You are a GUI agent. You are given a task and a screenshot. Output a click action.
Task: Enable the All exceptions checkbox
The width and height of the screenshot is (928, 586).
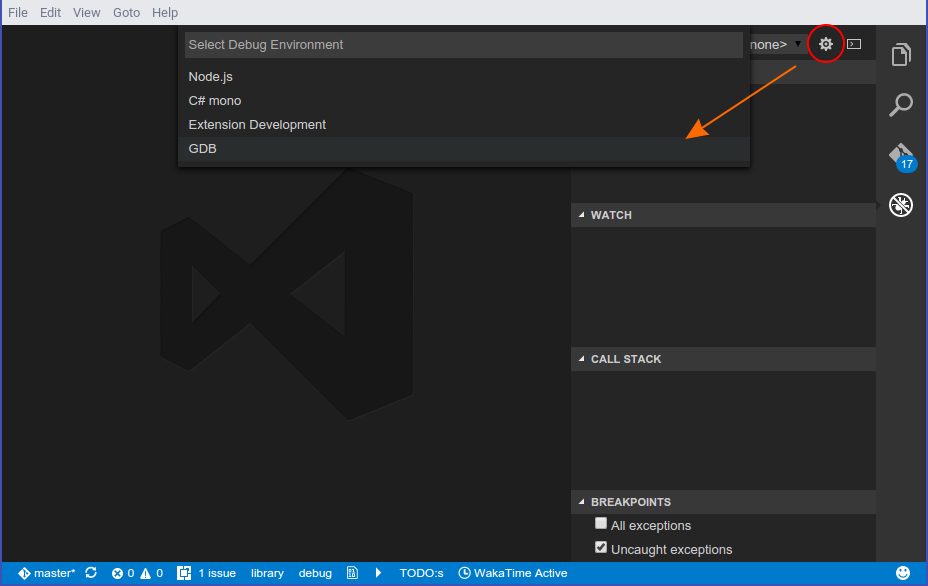point(601,524)
